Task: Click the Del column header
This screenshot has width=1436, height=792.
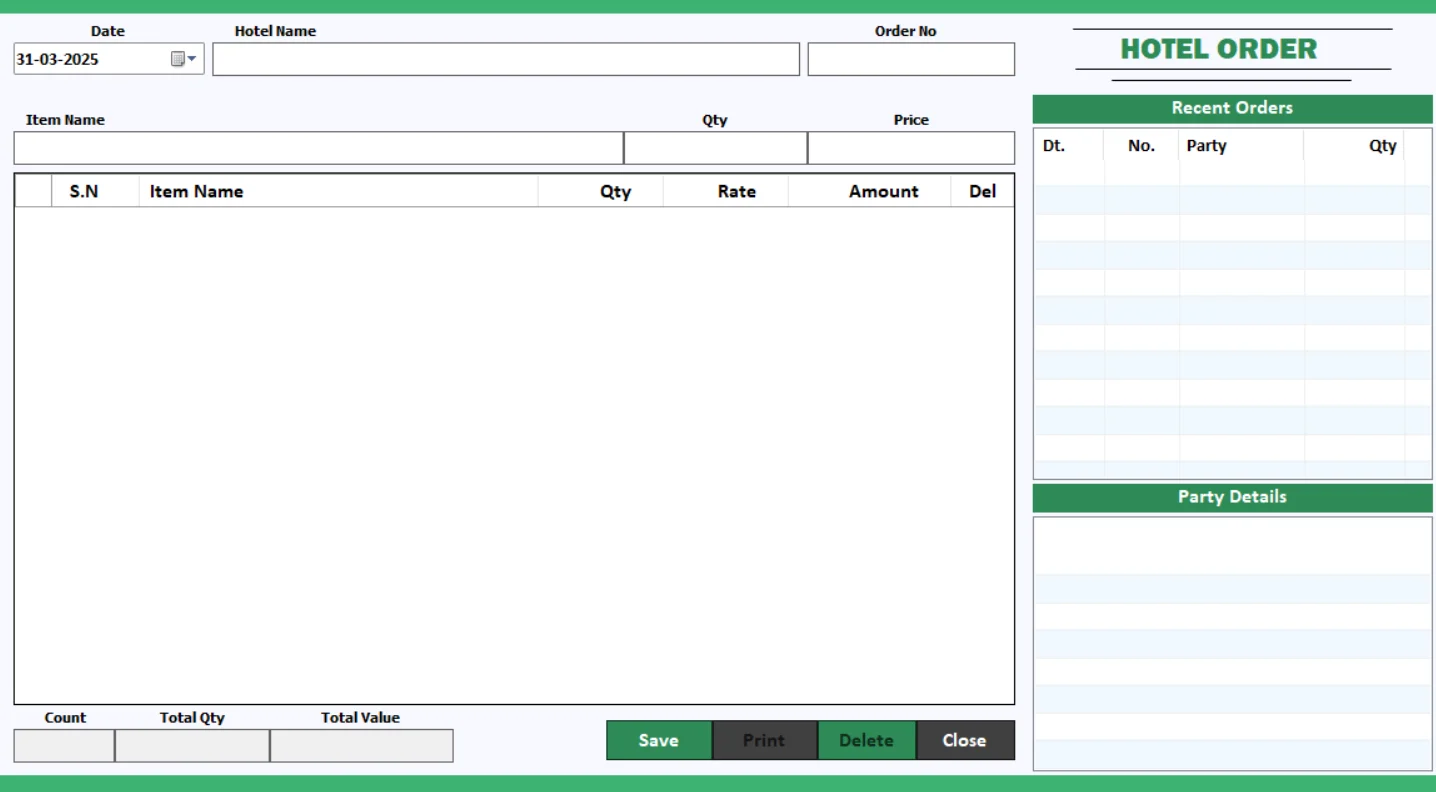Action: (x=982, y=191)
